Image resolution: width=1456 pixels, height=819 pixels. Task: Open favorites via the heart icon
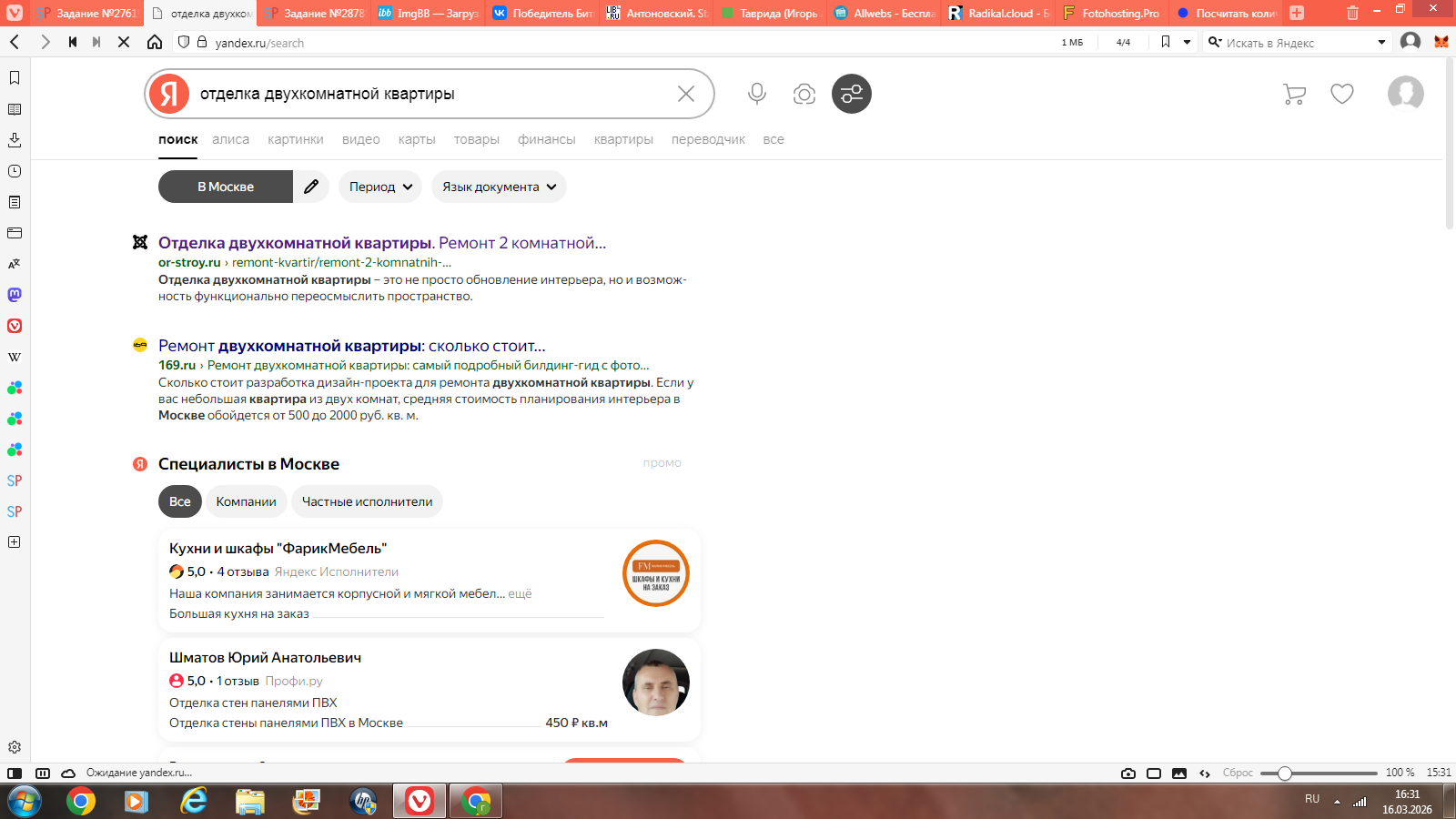(x=1342, y=94)
